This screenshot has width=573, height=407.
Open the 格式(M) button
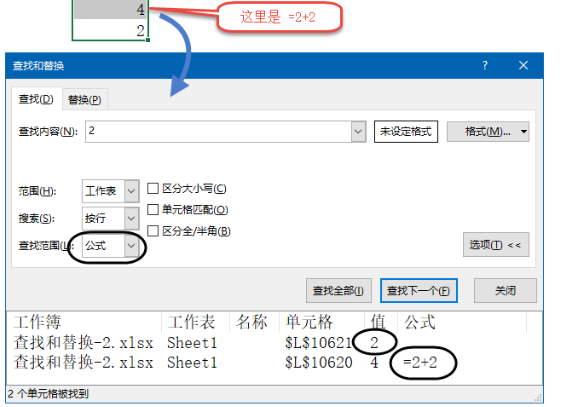point(483,132)
